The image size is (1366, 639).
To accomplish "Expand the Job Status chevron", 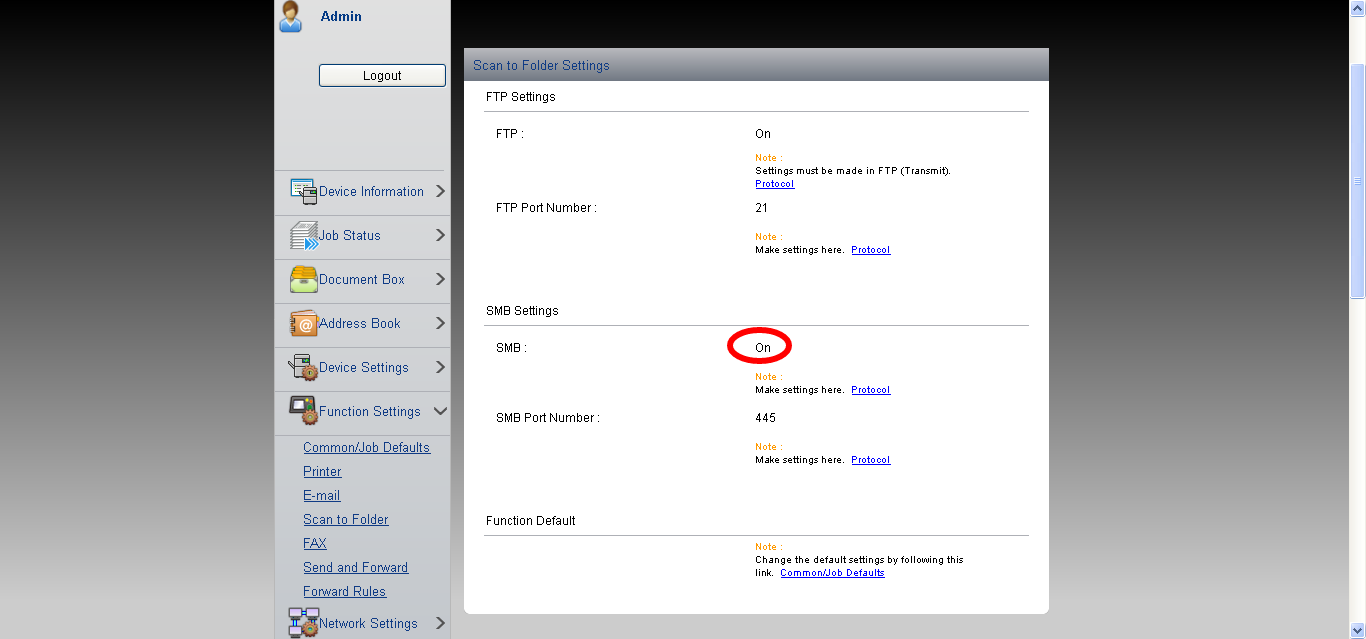I will pyautogui.click(x=440, y=235).
